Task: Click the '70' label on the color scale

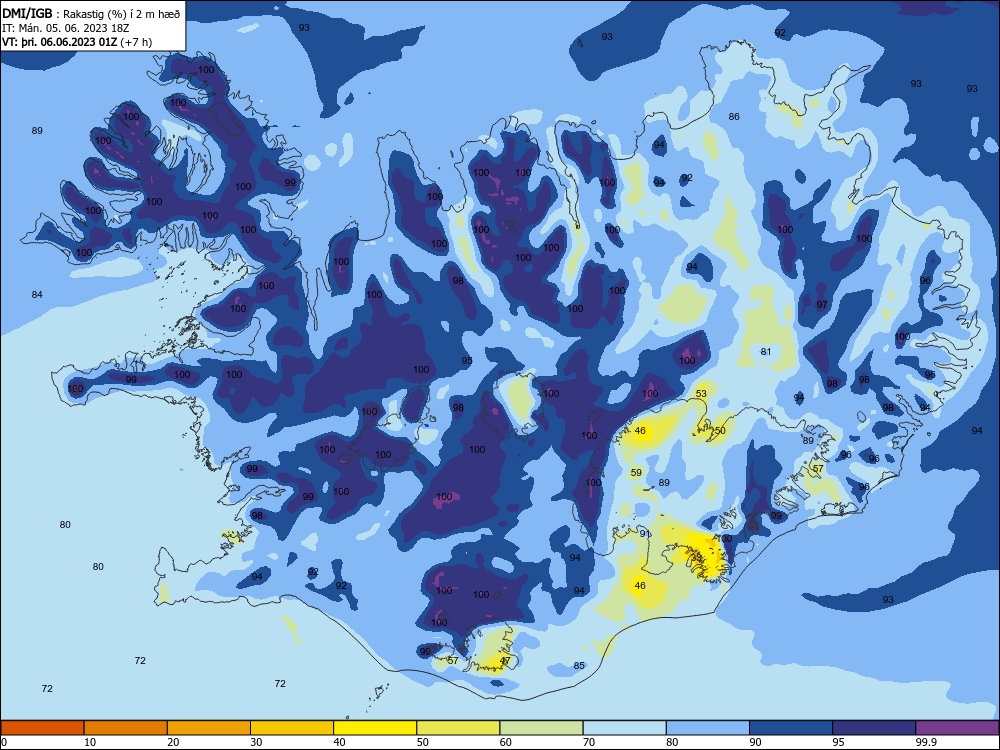Action: click(589, 742)
